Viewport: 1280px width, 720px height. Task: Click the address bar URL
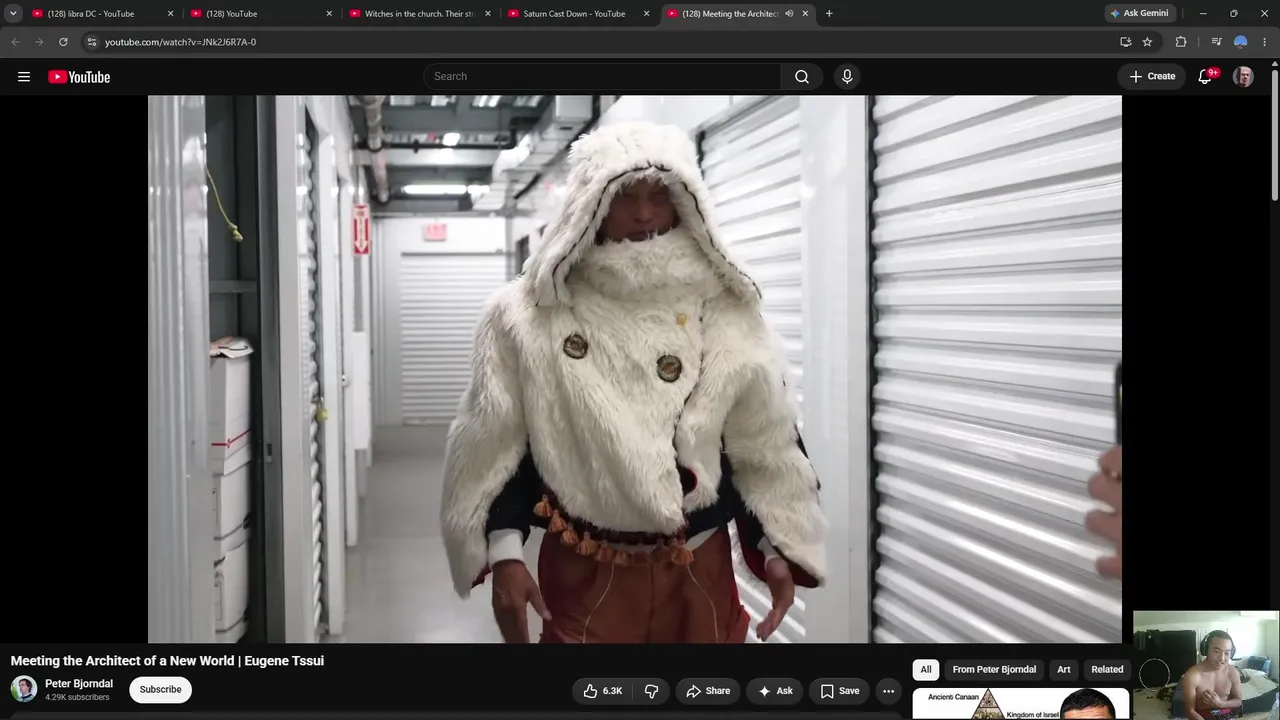[181, 42]
